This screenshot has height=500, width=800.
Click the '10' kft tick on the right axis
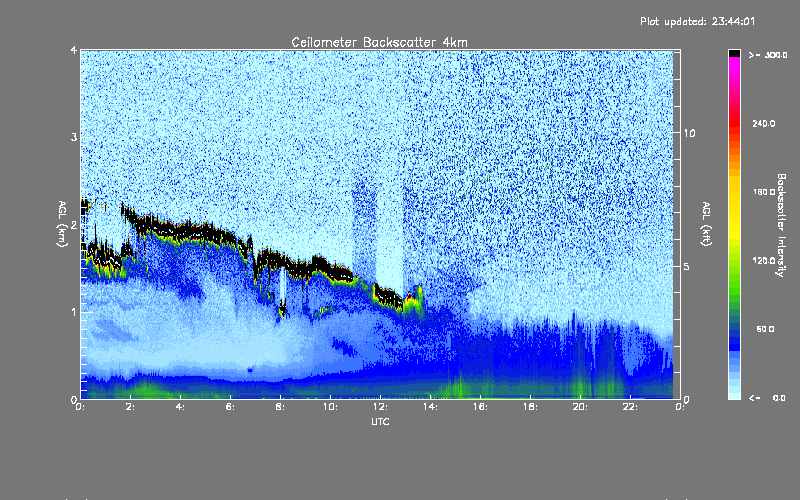coord(689,133)
